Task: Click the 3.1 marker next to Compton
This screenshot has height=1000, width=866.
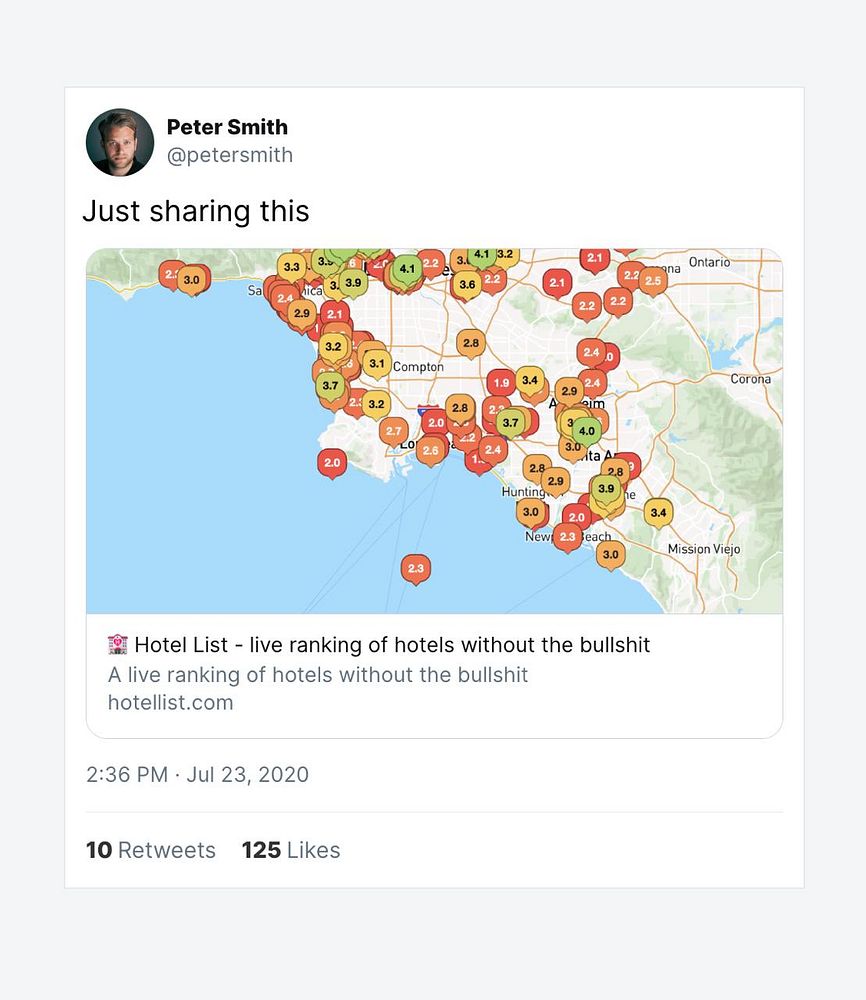Action: pos(376,363)
